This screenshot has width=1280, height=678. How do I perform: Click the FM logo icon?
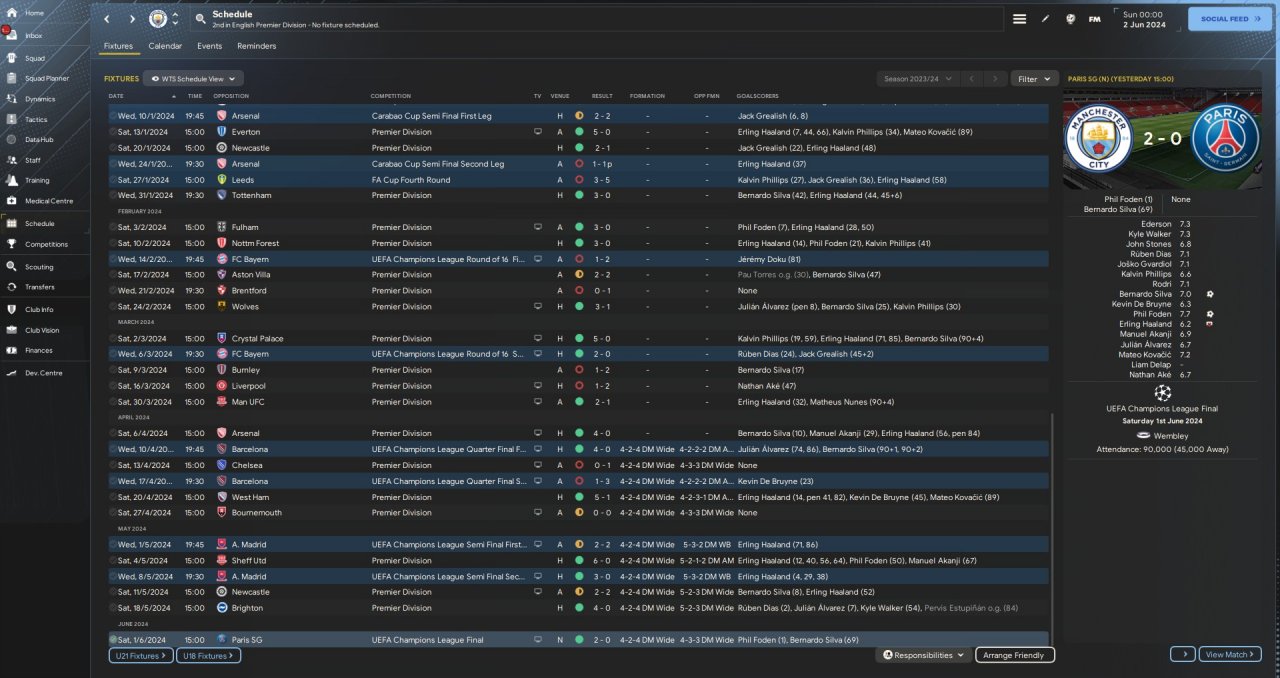tap(1094, 19)
